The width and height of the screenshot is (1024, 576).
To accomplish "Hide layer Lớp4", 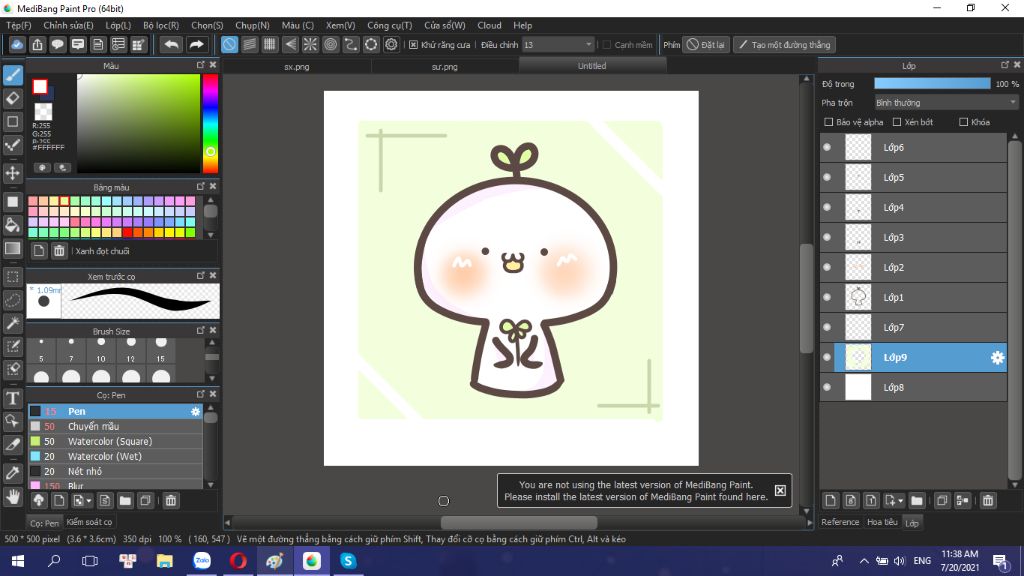I will click(827, 208).
